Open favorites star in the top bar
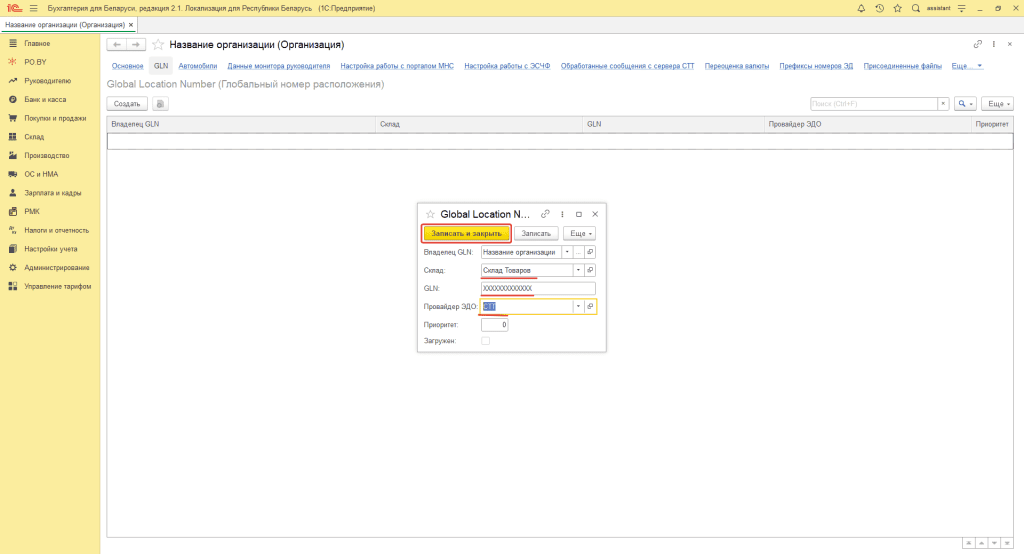 (x=897, y=8)
